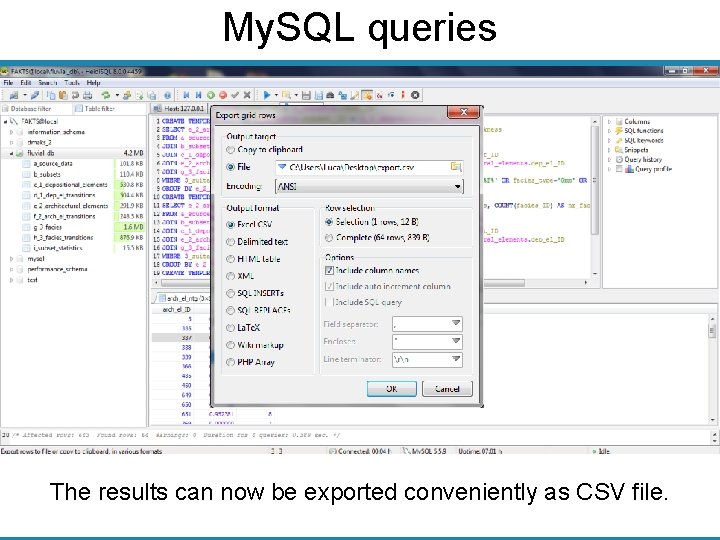Click the save floppy disk toolbar icon

pos(307,95)
